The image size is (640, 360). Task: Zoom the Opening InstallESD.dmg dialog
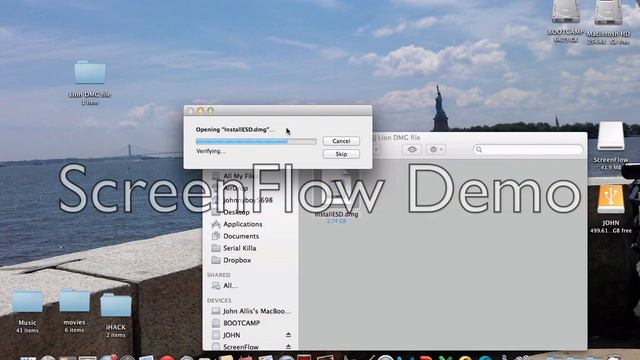[211, 110]
